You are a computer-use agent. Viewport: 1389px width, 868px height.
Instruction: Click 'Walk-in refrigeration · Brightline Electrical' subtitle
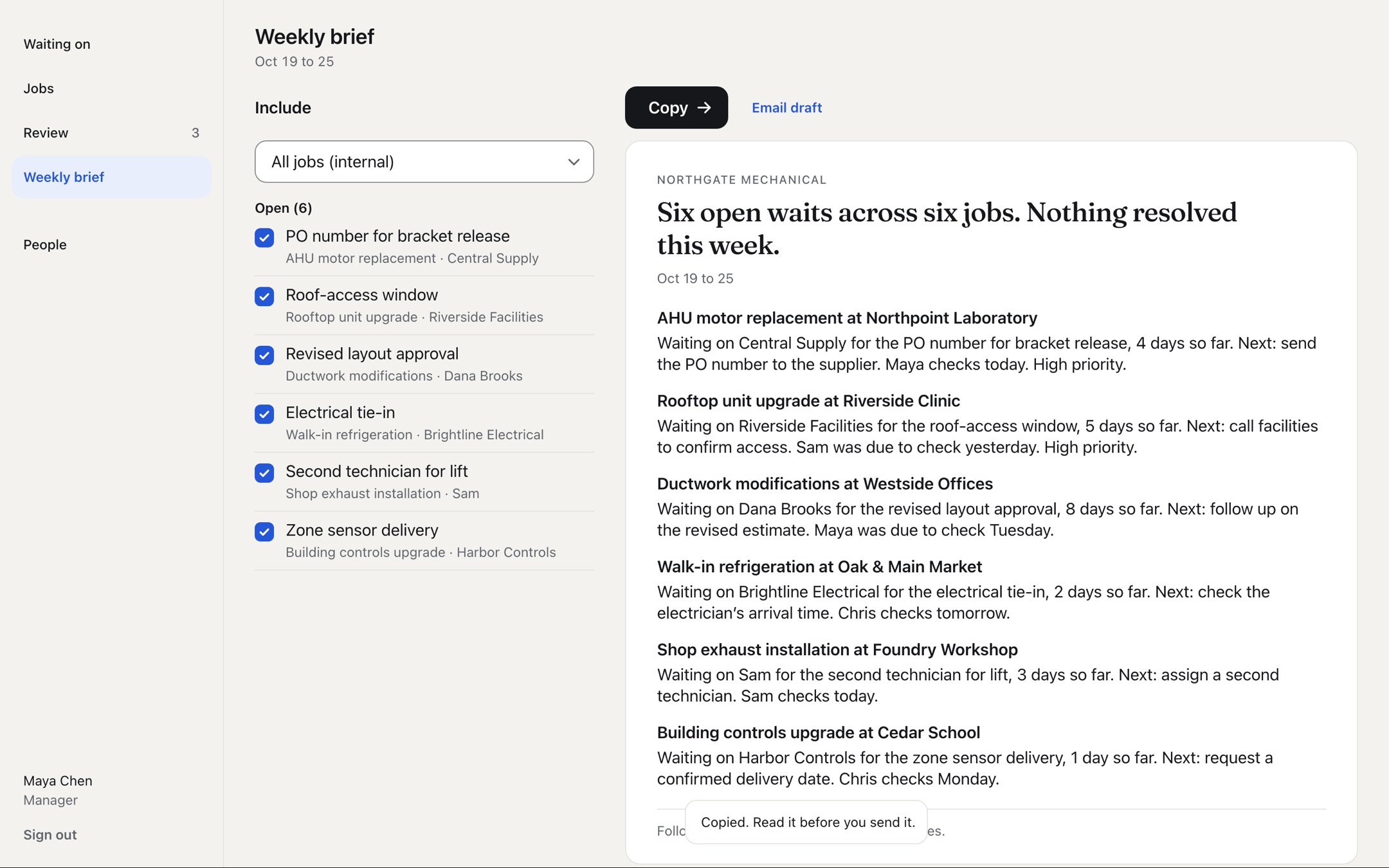pyautogui.click(x=415, y=435)
